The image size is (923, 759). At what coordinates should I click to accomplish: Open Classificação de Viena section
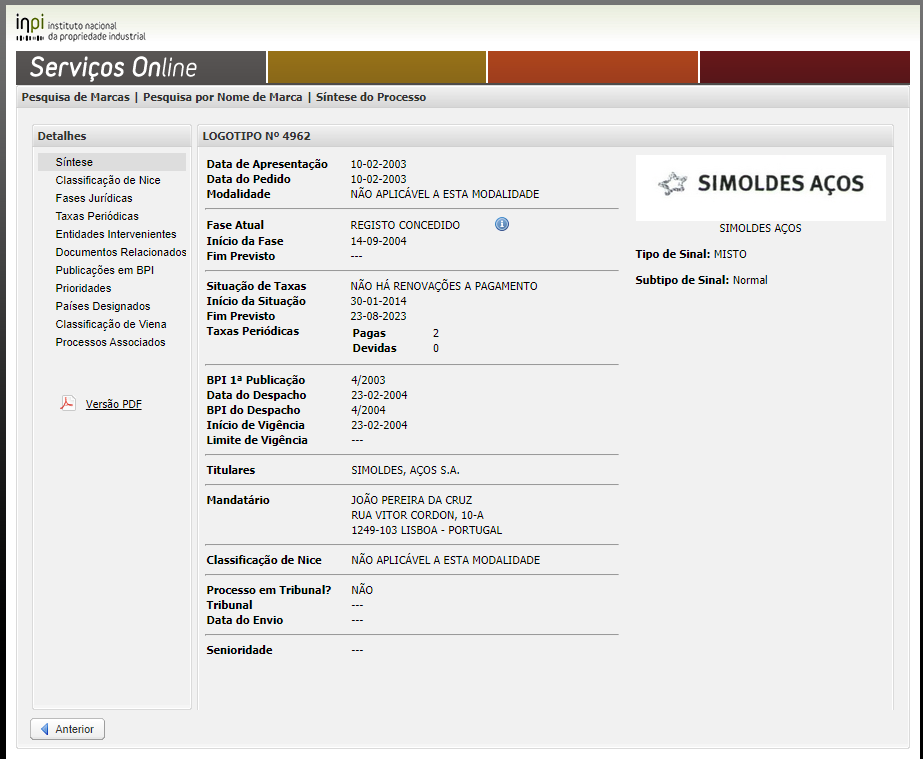click(111, 324)
